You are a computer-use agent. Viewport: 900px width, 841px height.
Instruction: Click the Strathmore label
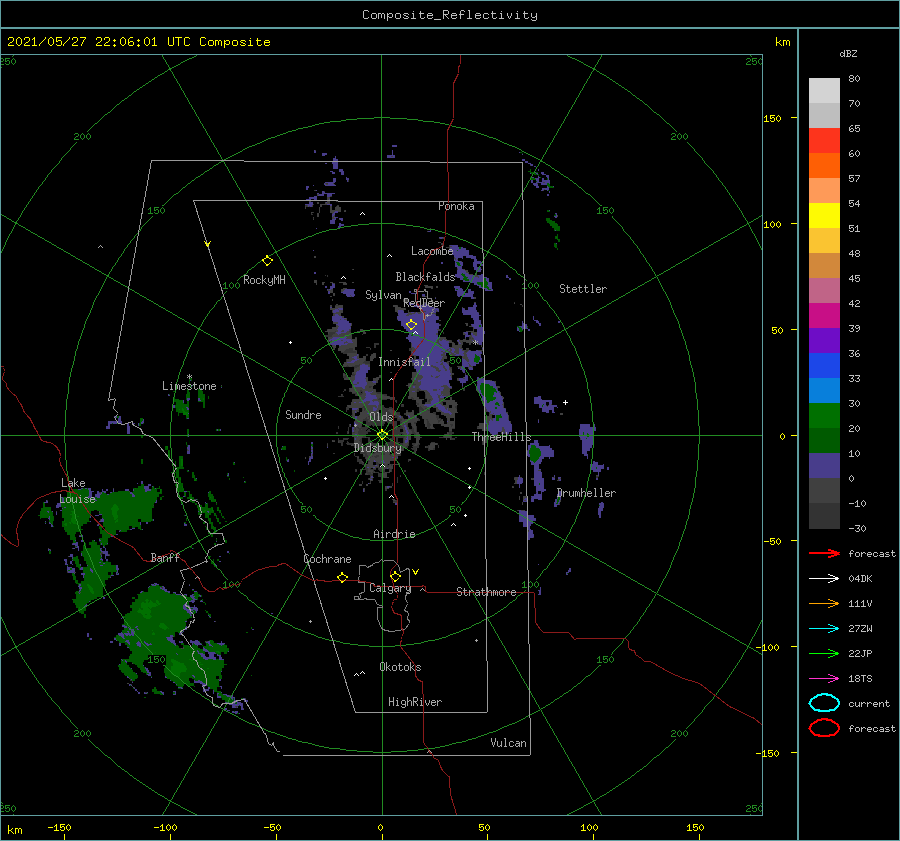486,592
